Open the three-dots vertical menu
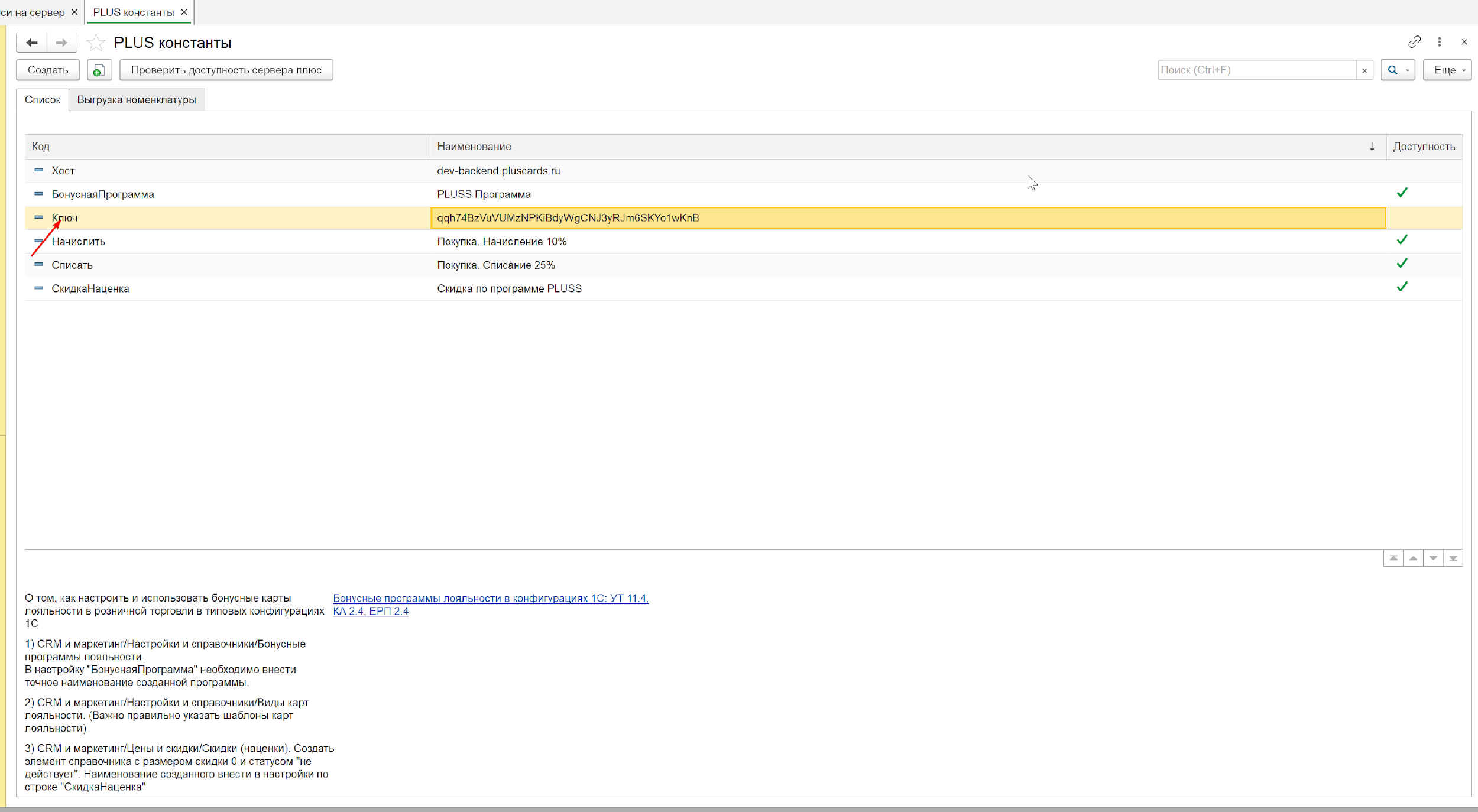The image size is (1478, 812). coord(1440,42)
